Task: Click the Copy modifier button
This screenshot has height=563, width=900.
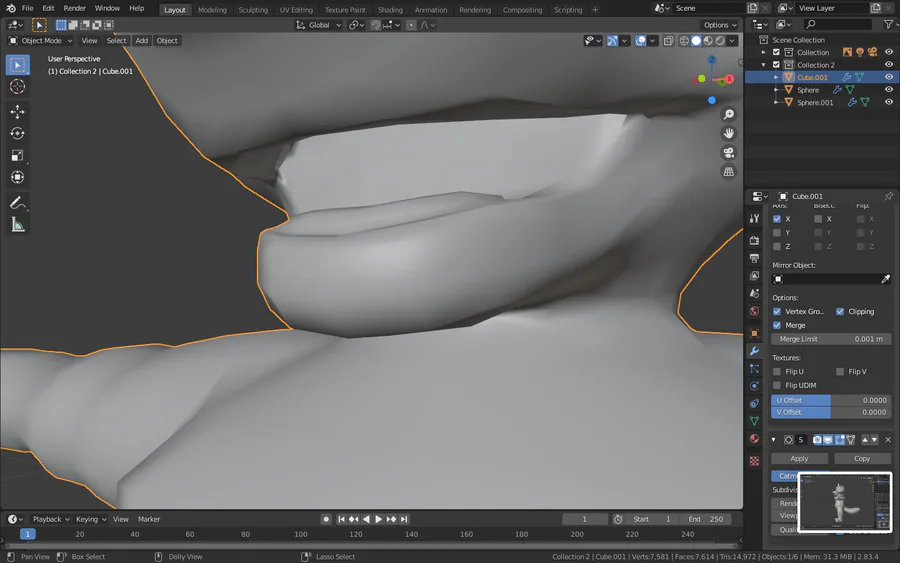Action: [861, 458]
